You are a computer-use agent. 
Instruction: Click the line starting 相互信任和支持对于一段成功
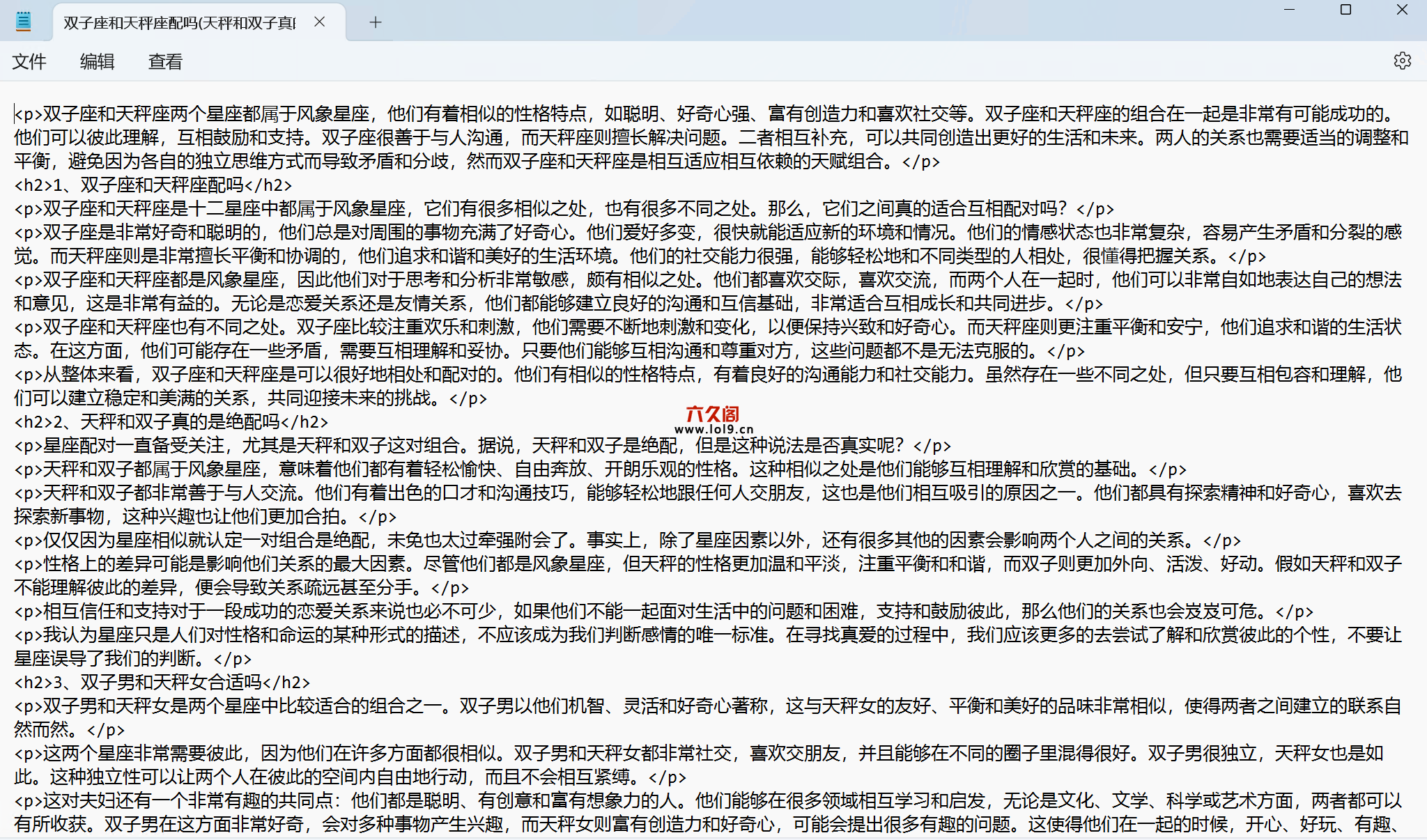point(664,612)
